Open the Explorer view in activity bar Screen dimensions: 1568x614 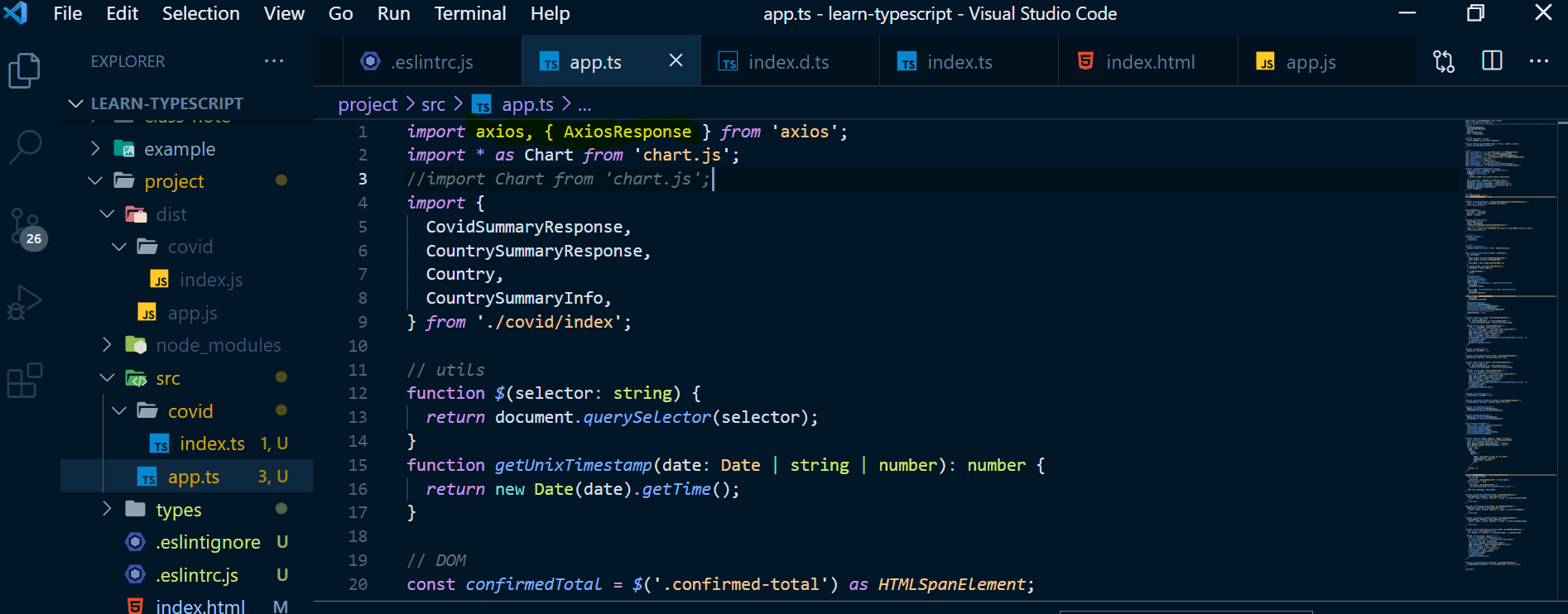click(x=24, y=70)
